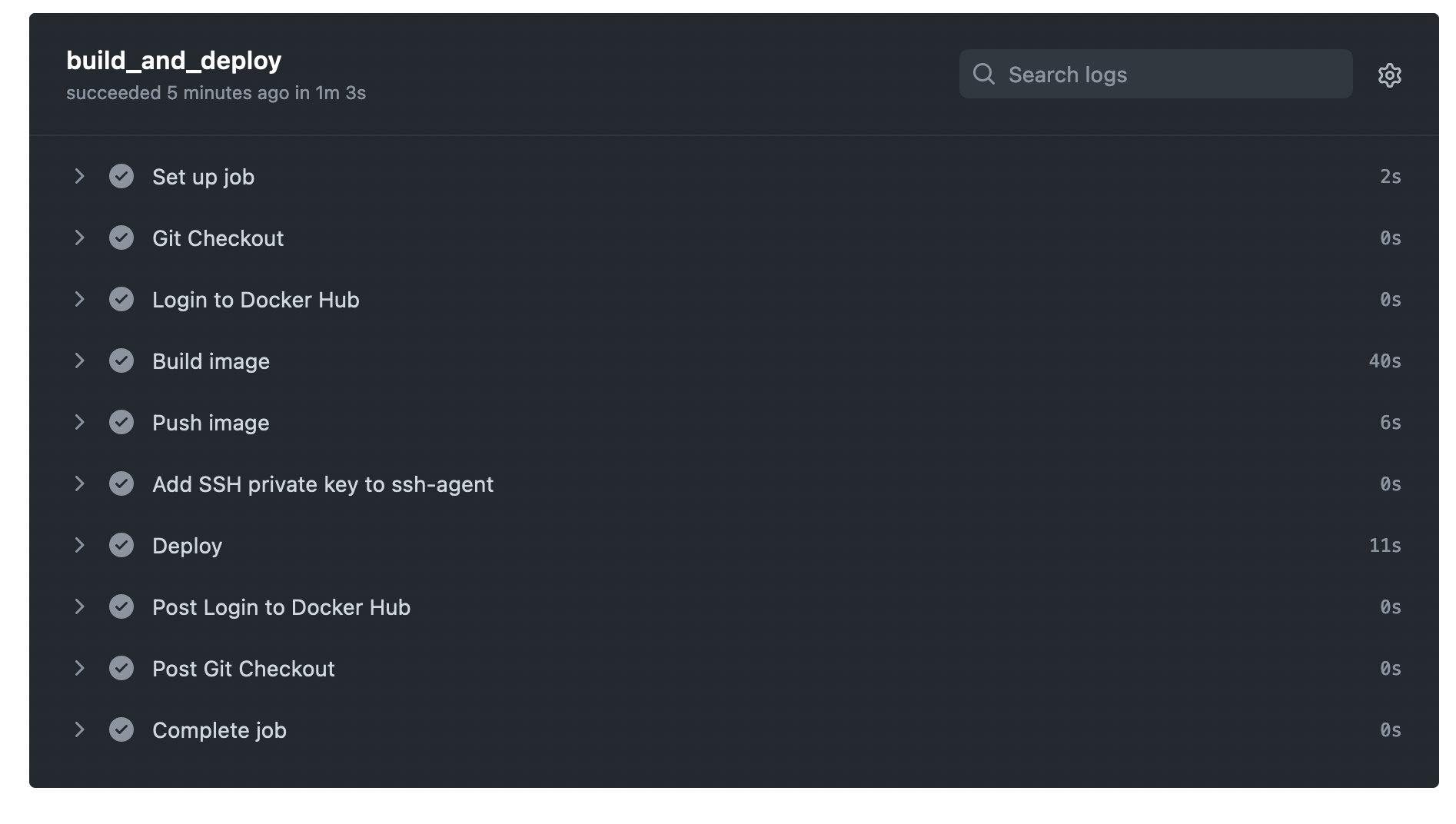The height and width of the screenshot is (824, 1456).
Task: Click the search magnifier icon
Action: point(983,74)
